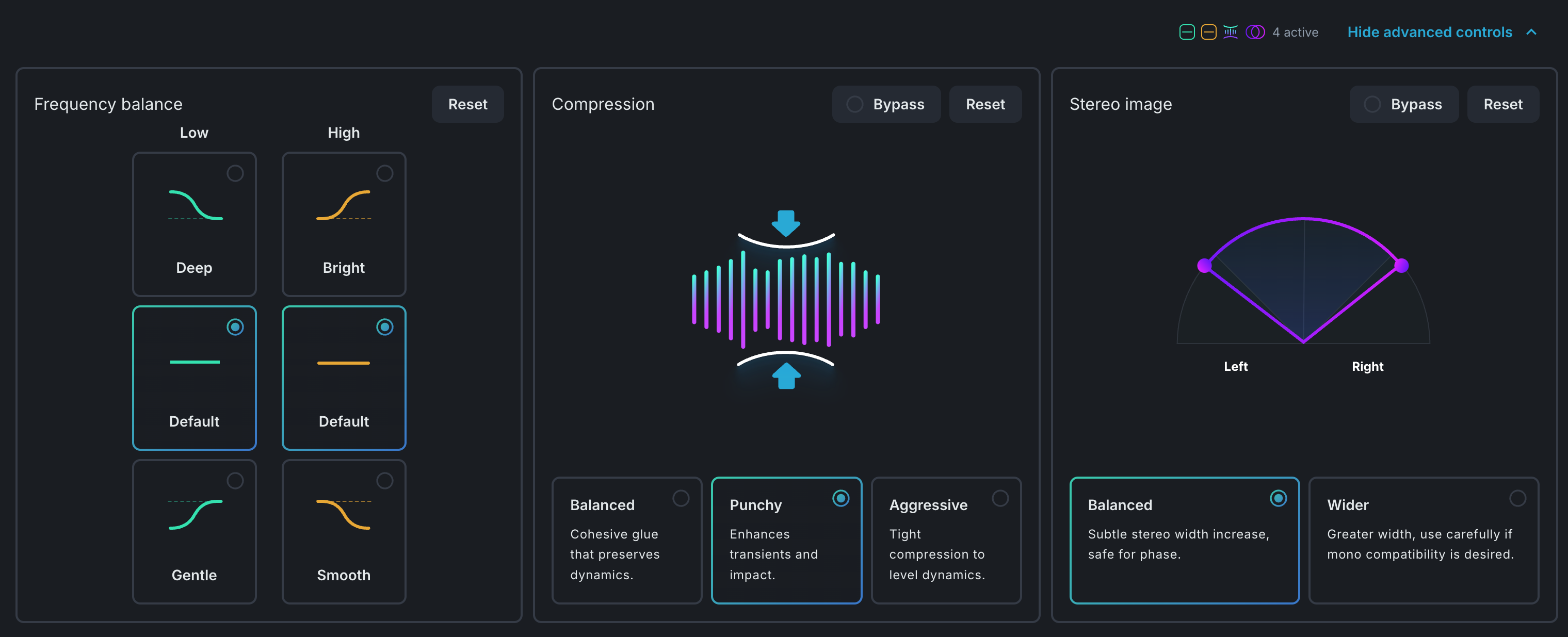Choose the Gentle low curve icon
The width and height of the screenshot is (1568, 637).
[195, 514]
